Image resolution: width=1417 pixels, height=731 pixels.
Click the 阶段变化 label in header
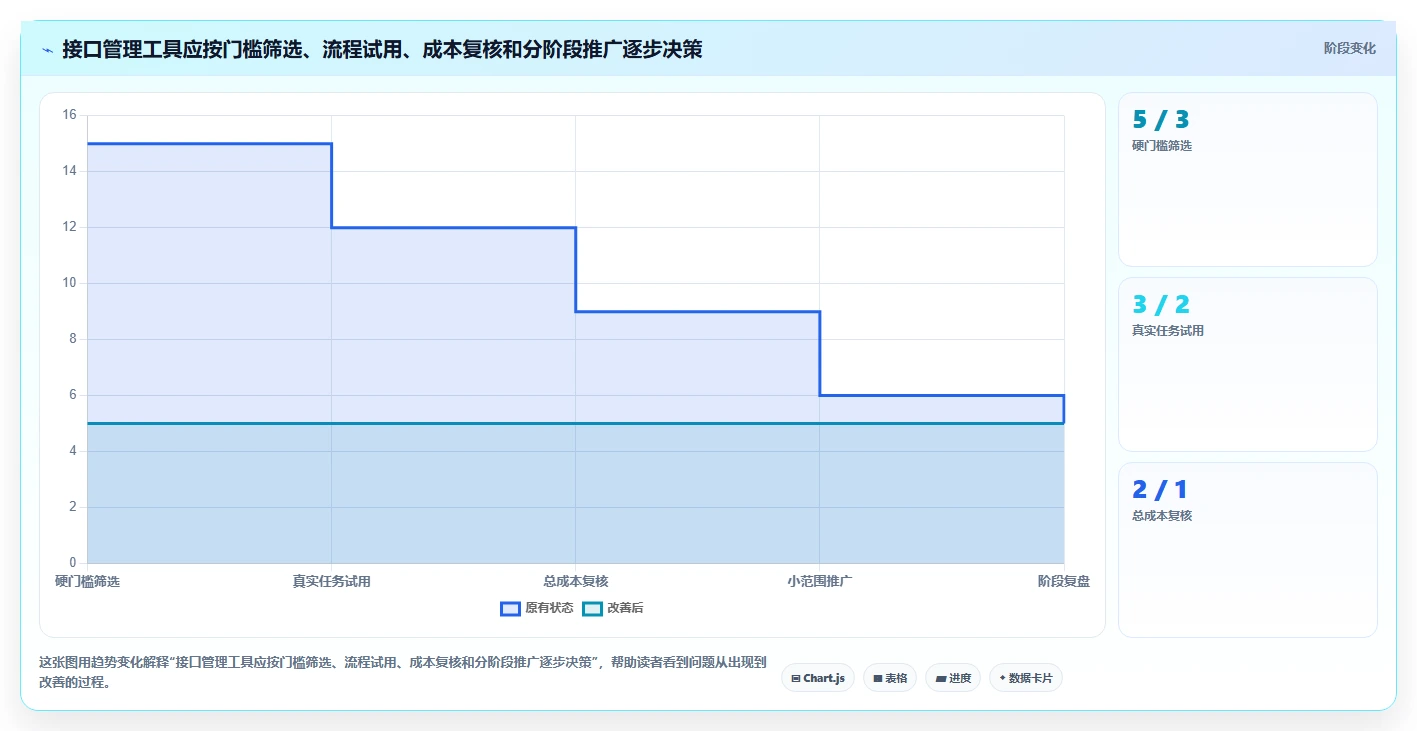tap(1349, 48)
